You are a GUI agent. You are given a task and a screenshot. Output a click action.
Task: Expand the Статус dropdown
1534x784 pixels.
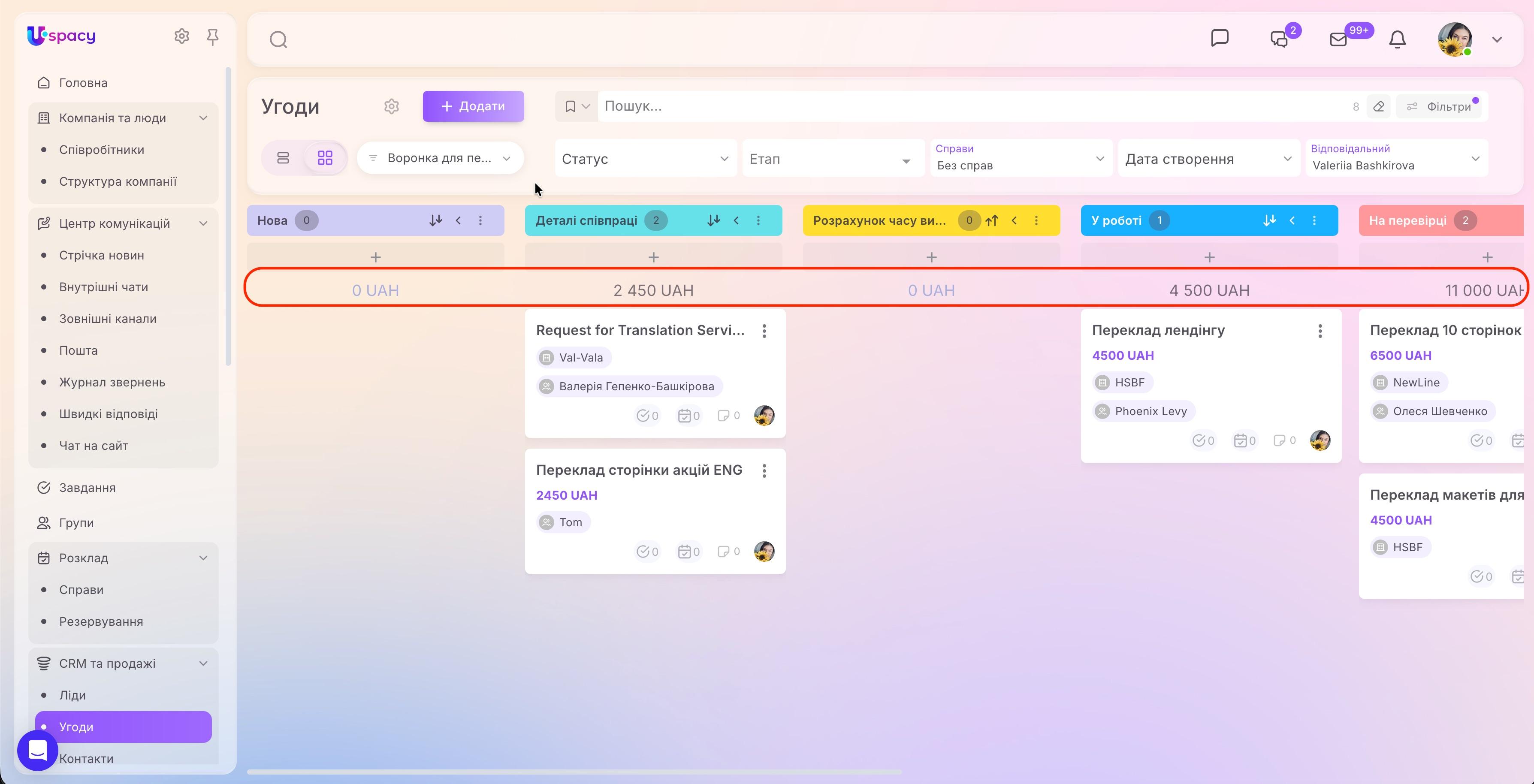point(646,158)
